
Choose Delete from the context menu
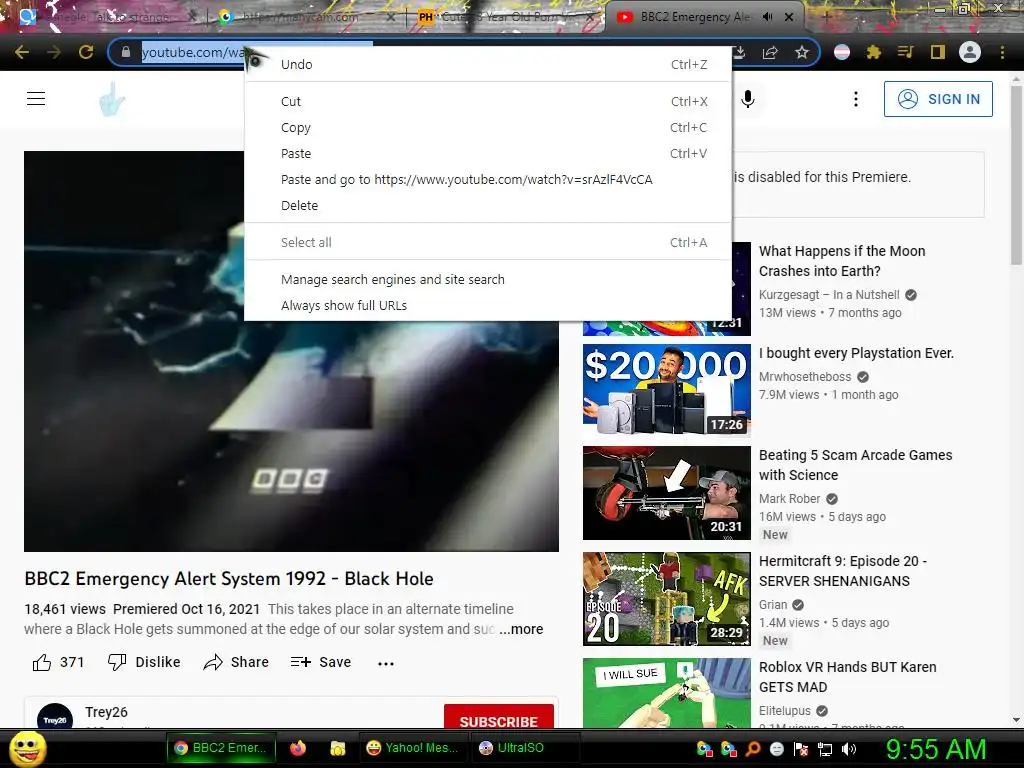coord(488,206)
